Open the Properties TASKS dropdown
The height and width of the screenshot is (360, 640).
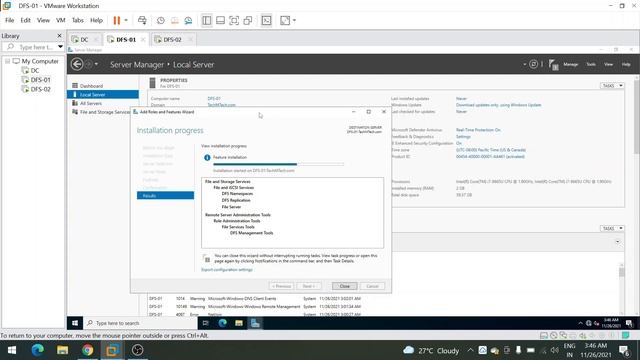[612, 86]
